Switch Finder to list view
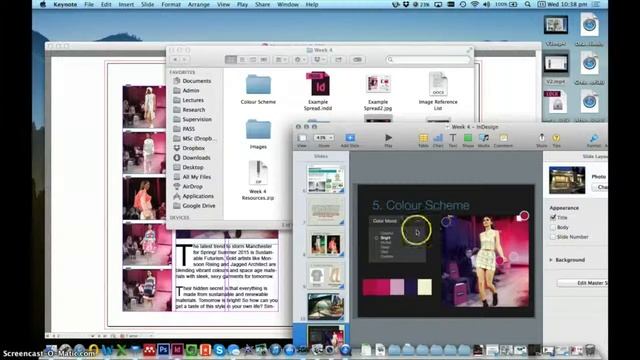This screenshot has height=360, width=640. pyautogui.click(x=242, y=60)
